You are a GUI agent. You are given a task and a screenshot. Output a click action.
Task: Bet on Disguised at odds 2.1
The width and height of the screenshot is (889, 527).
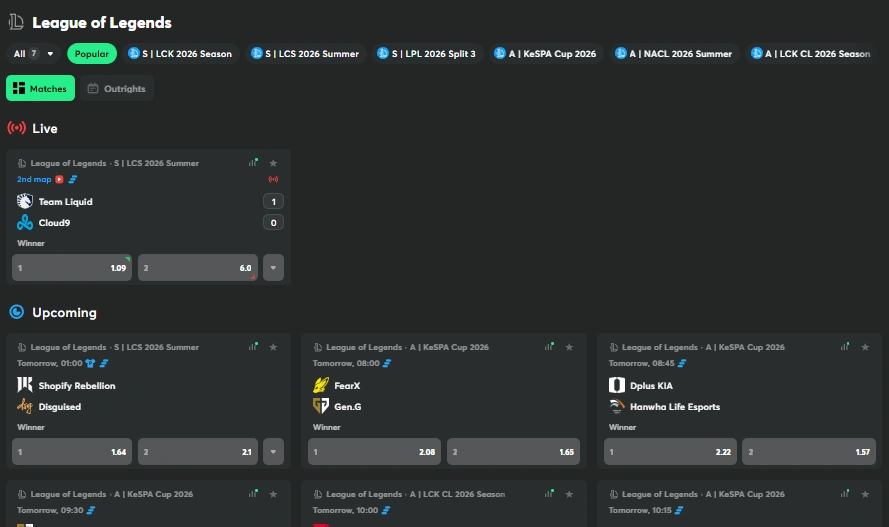[x=198, y=452]
